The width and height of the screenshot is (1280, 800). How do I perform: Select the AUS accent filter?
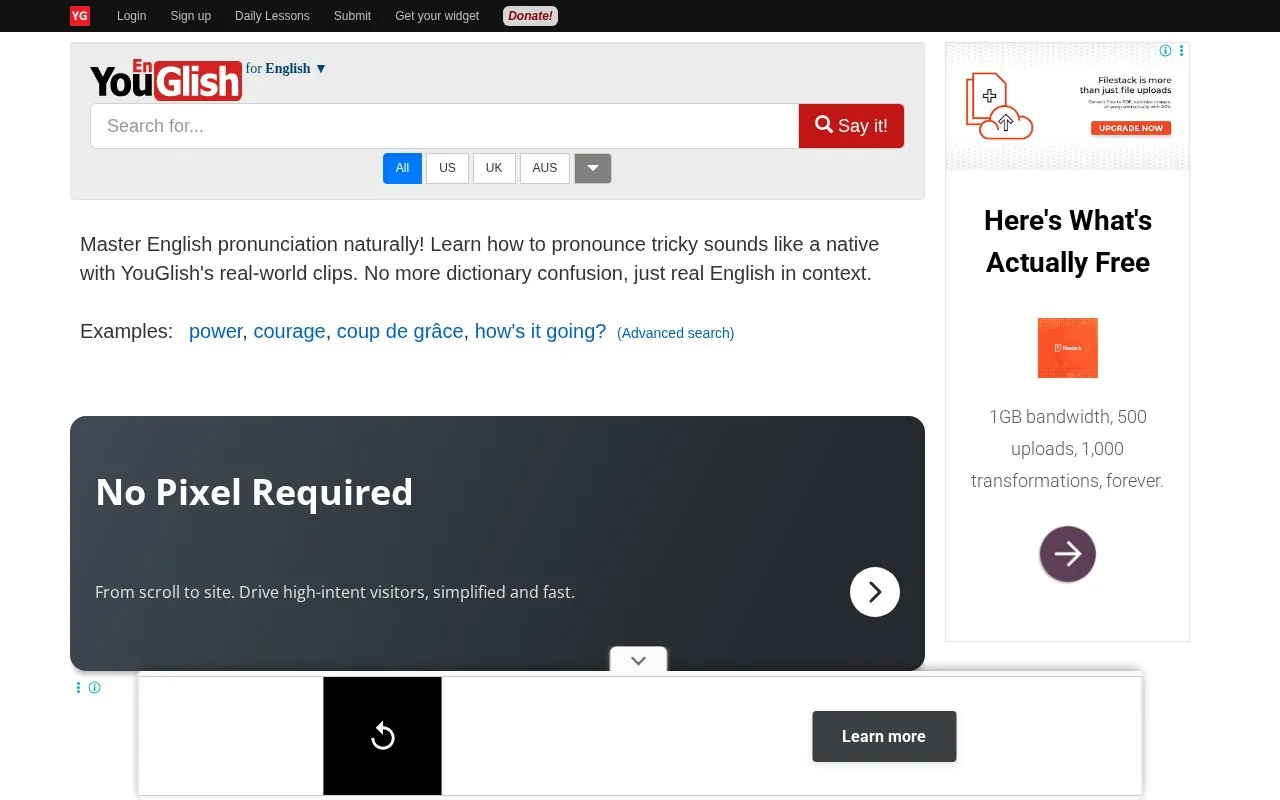pos(545,168)
